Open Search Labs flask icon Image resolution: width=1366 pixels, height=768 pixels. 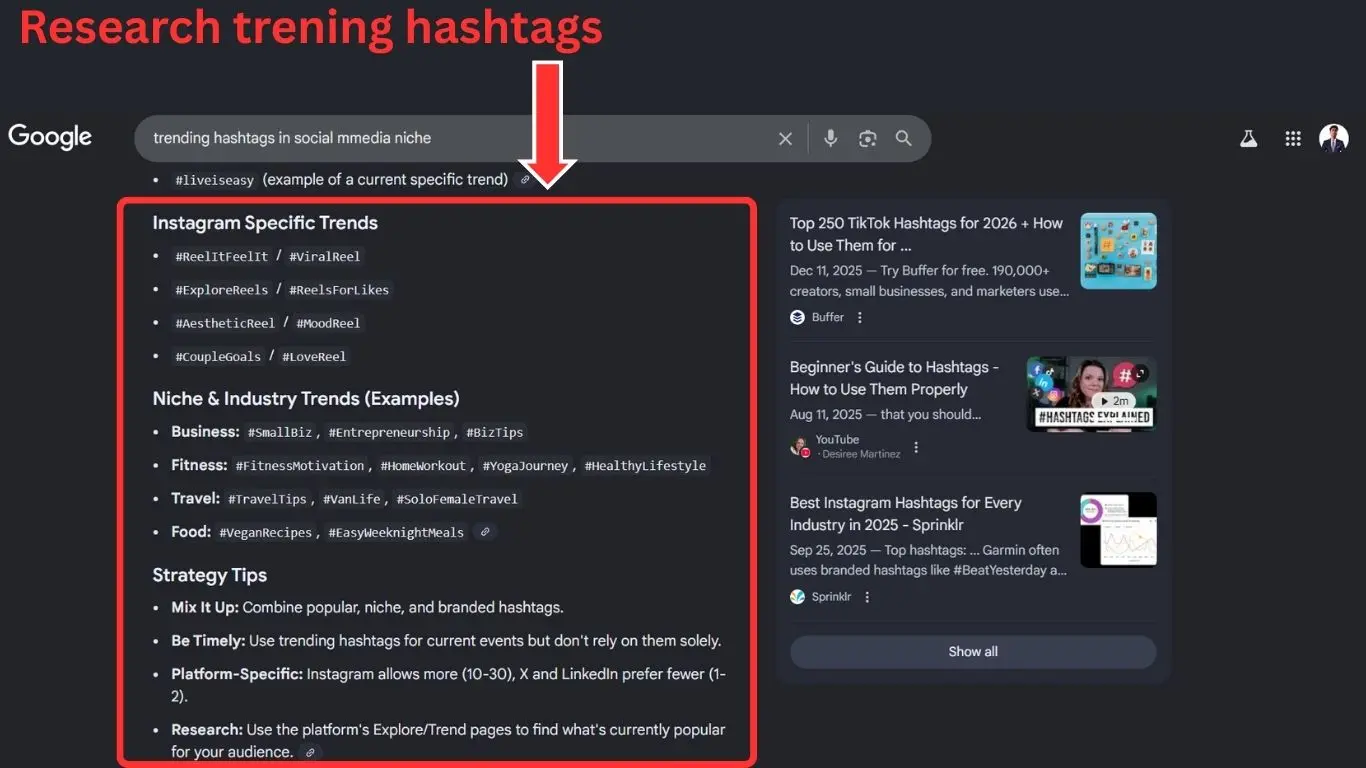click(1248, 139)
